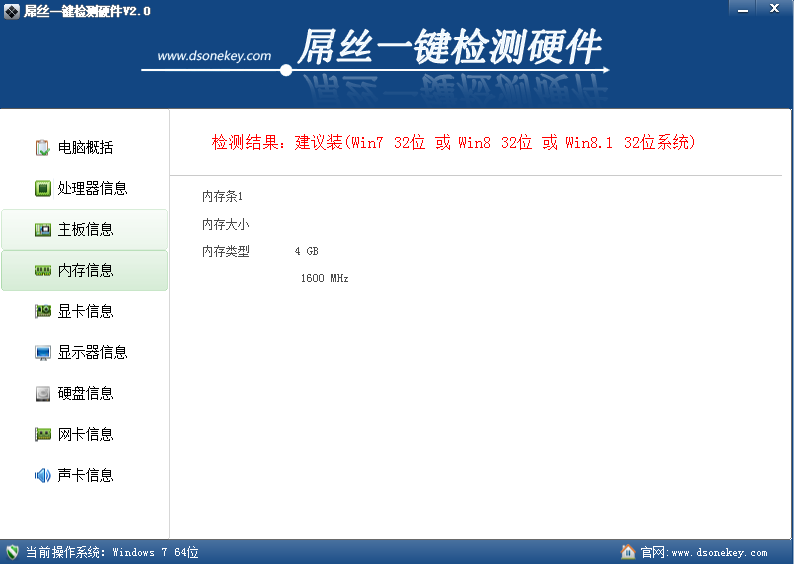Screen dimensions: 794x564
Task: Click the green shield icon in status bar
Action: coord(12,552)
